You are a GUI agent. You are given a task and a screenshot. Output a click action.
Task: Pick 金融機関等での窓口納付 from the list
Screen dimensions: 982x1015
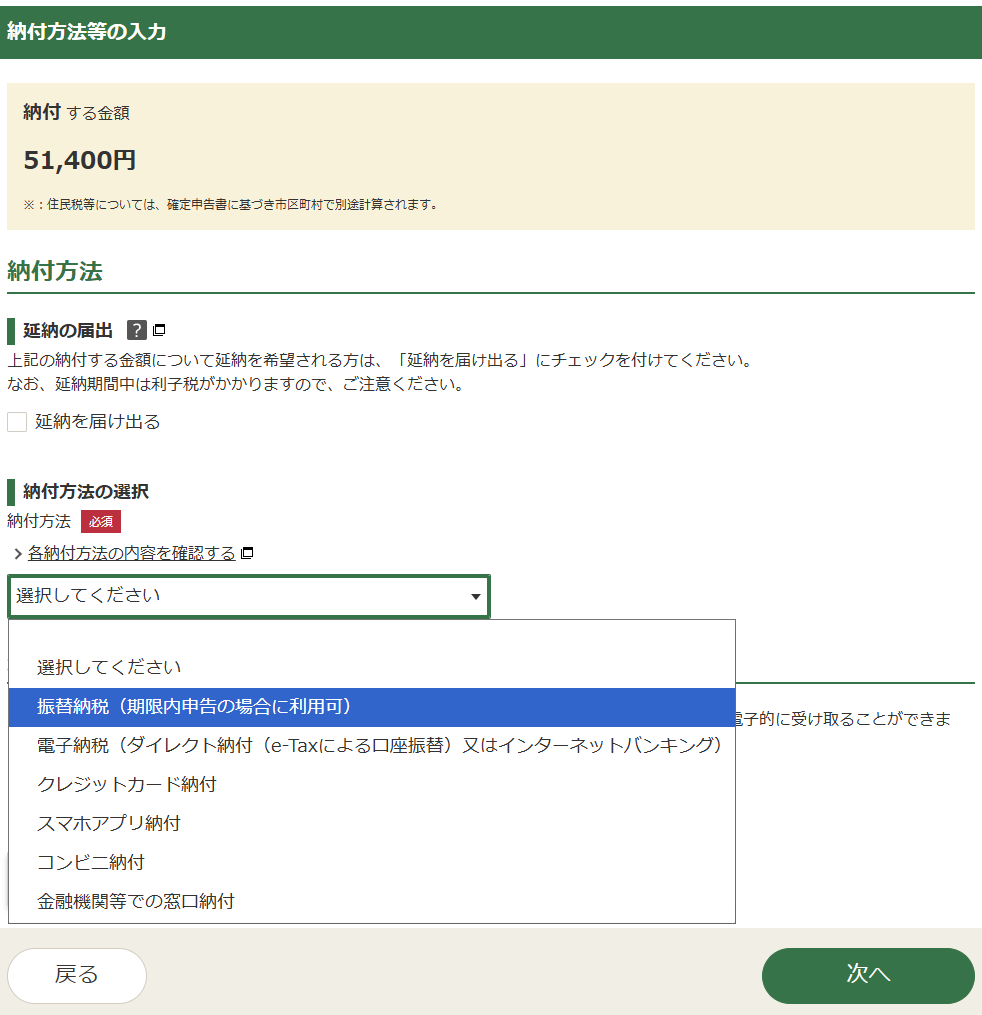(x=136, y=902)
